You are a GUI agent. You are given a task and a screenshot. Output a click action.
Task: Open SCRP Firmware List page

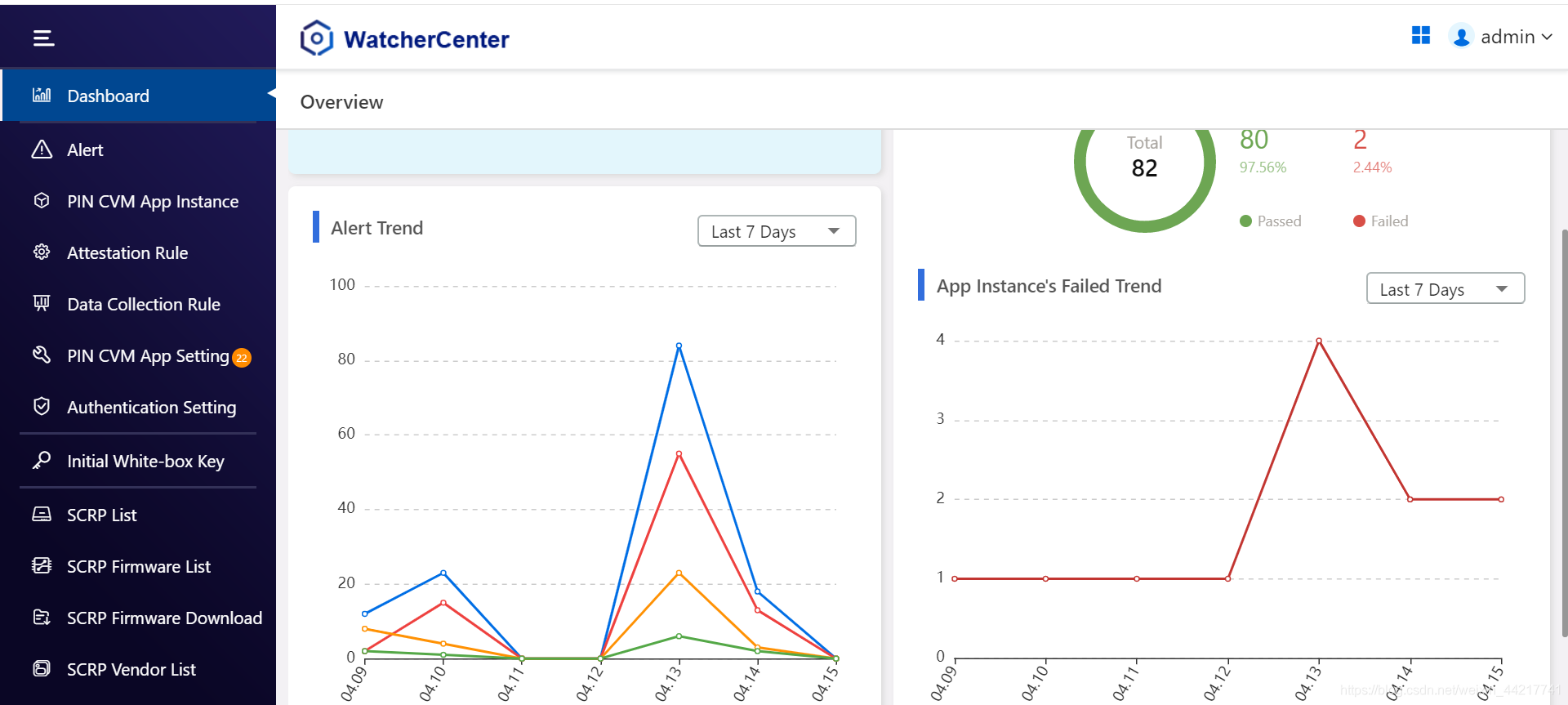click(138, 566)
